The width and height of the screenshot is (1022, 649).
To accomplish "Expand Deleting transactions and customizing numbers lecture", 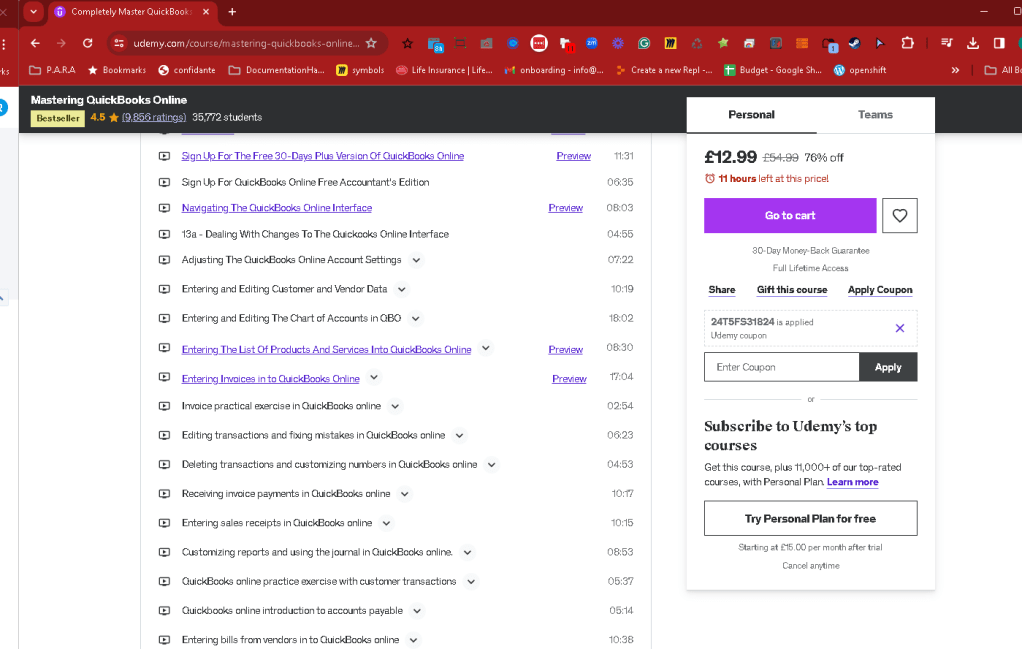I will click(491, 465).
